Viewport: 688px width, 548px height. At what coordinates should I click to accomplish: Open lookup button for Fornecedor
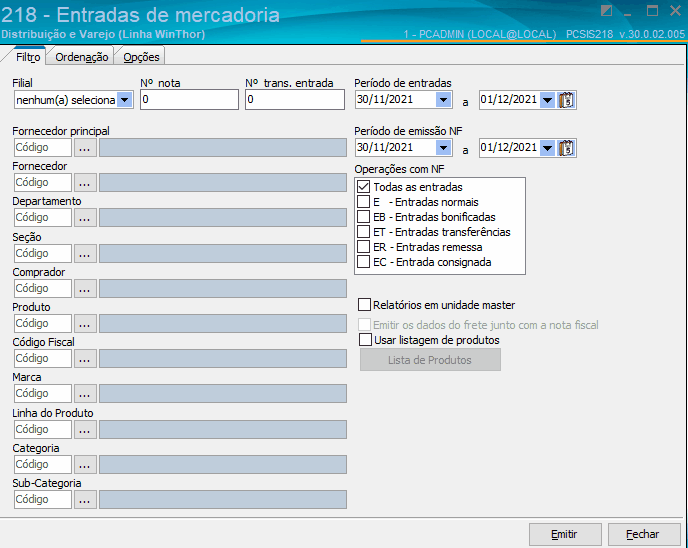(85, 183)
